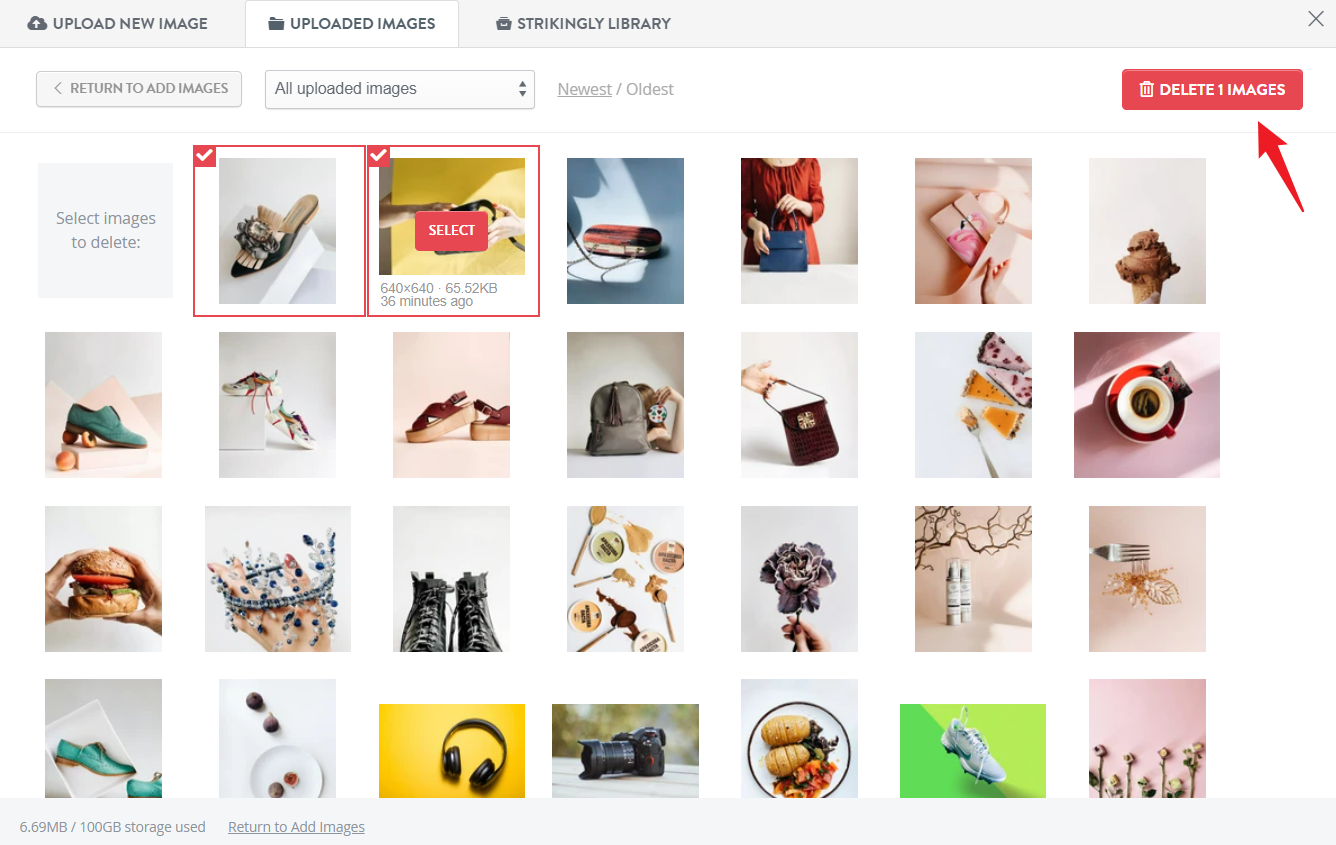Screen dimensions: 1336x845
Task: Select the burger in hands image
Action: coord(103,579)
